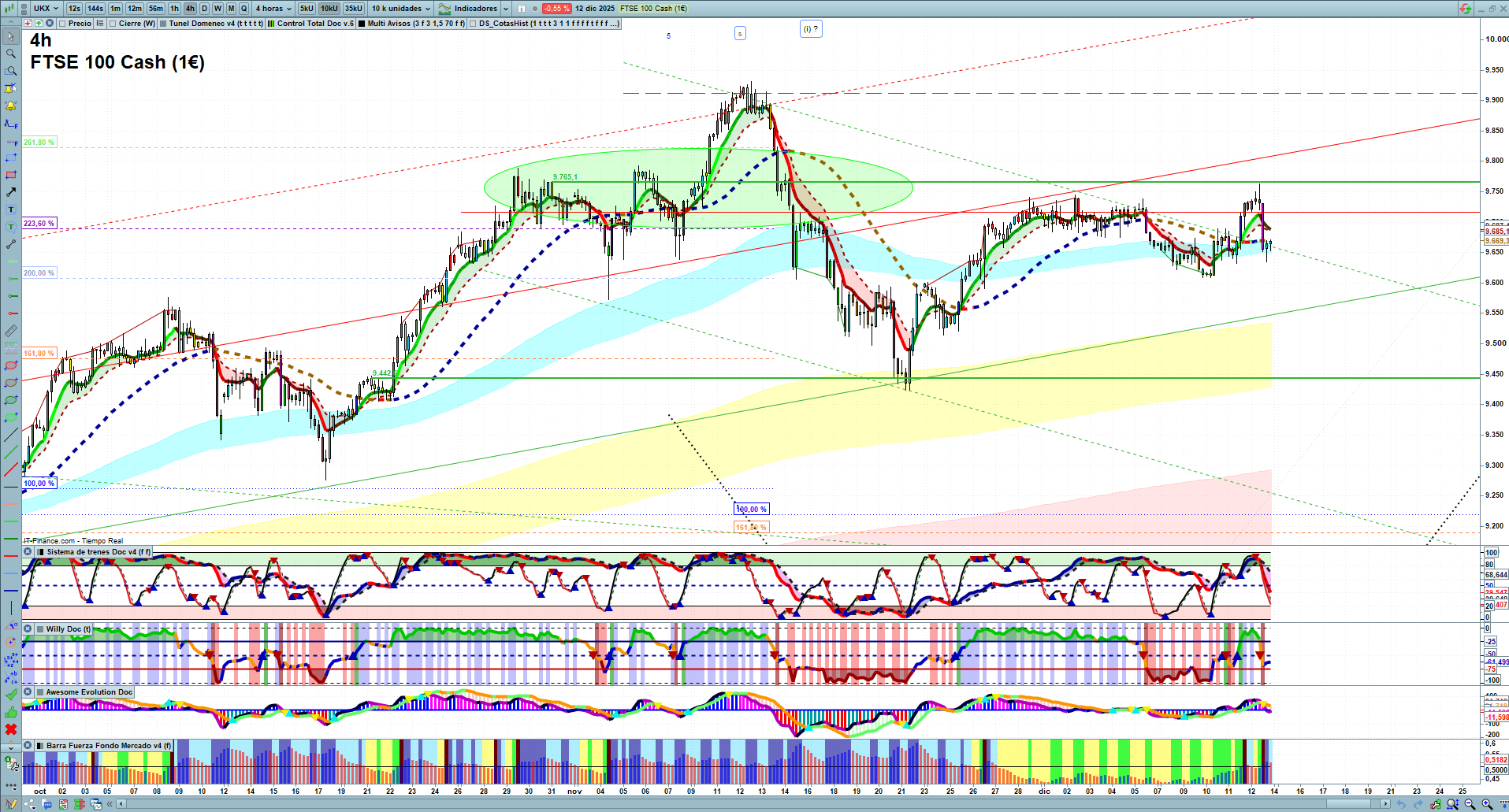
Task: Select the angle measurement tool
Action: pyautogui.click(x=11, y=625)
